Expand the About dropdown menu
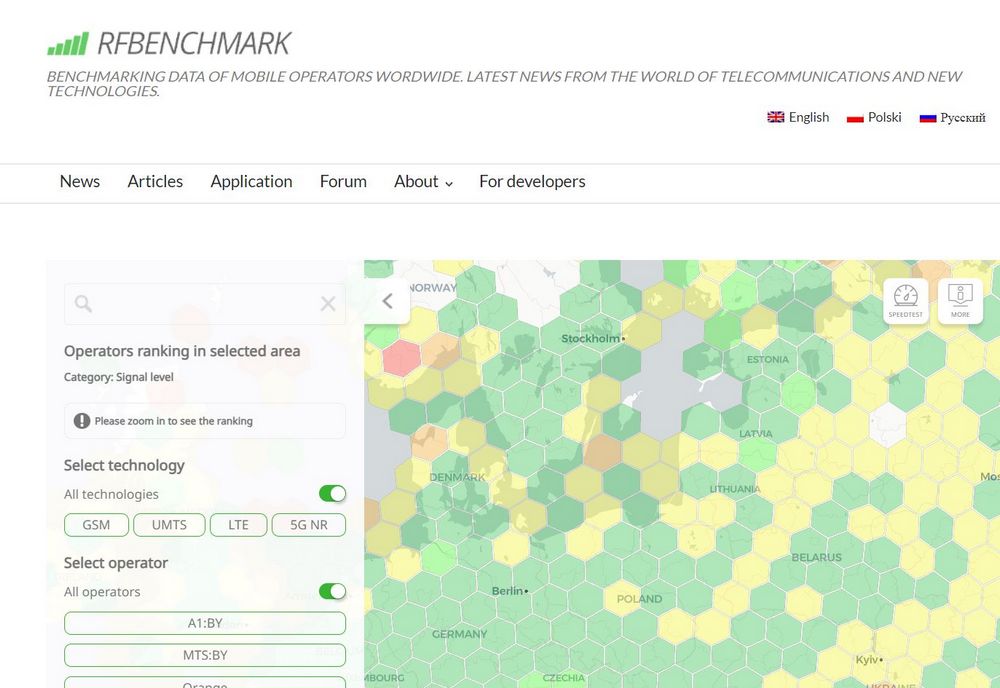Screen dimensions: 1000x688 coord(423,182)
